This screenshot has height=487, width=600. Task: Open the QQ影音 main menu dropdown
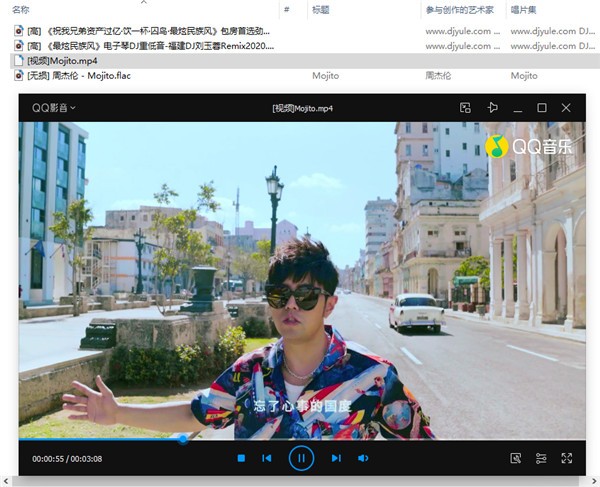(x=54, y=108)
